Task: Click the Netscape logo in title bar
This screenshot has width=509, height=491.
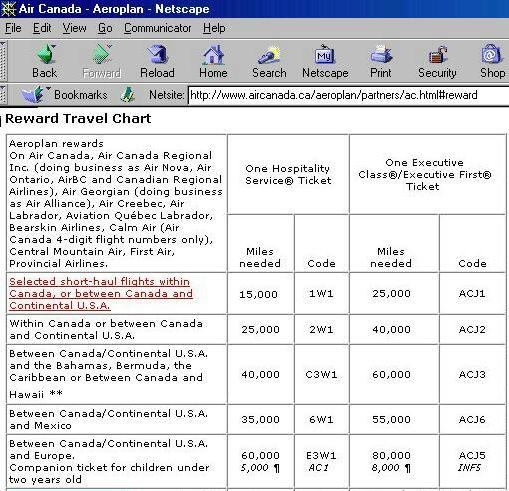Action: [x=8, y=9]
